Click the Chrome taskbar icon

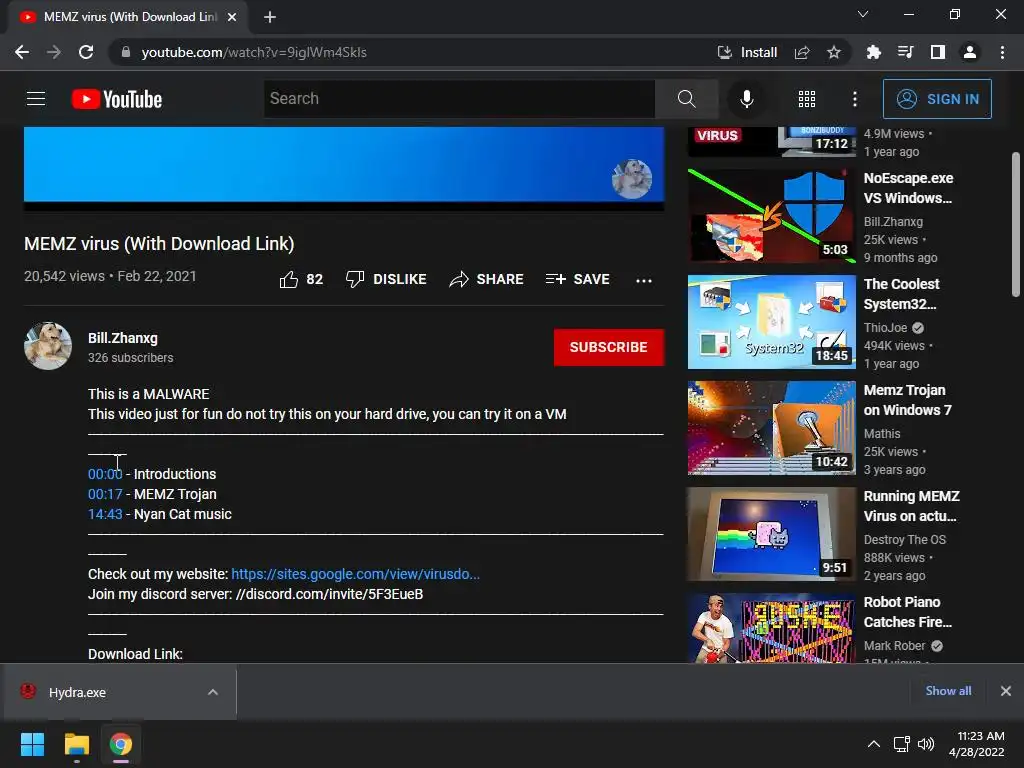tap(121, 744)
